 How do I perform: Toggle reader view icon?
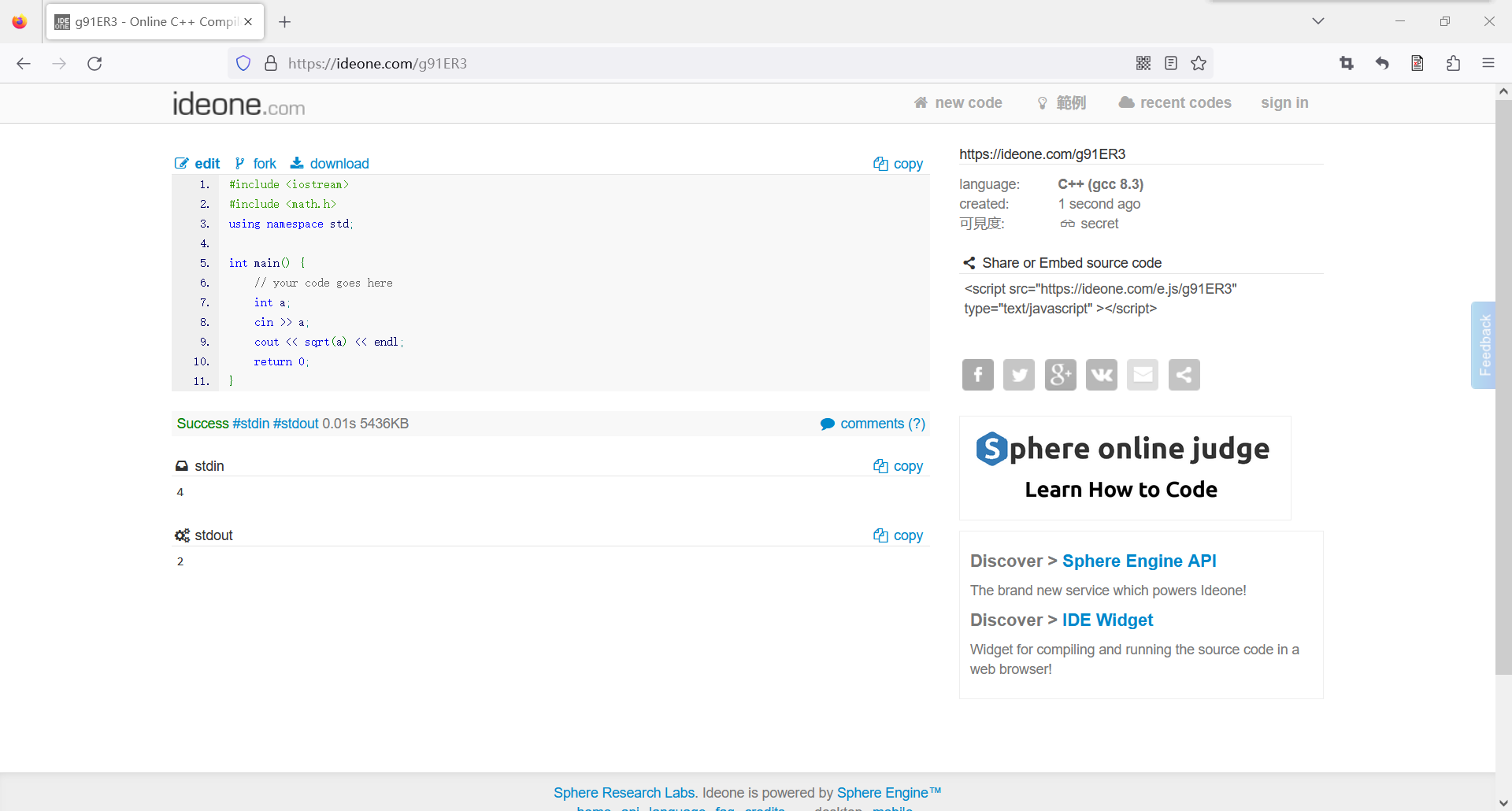click(x=1171, y=64)
